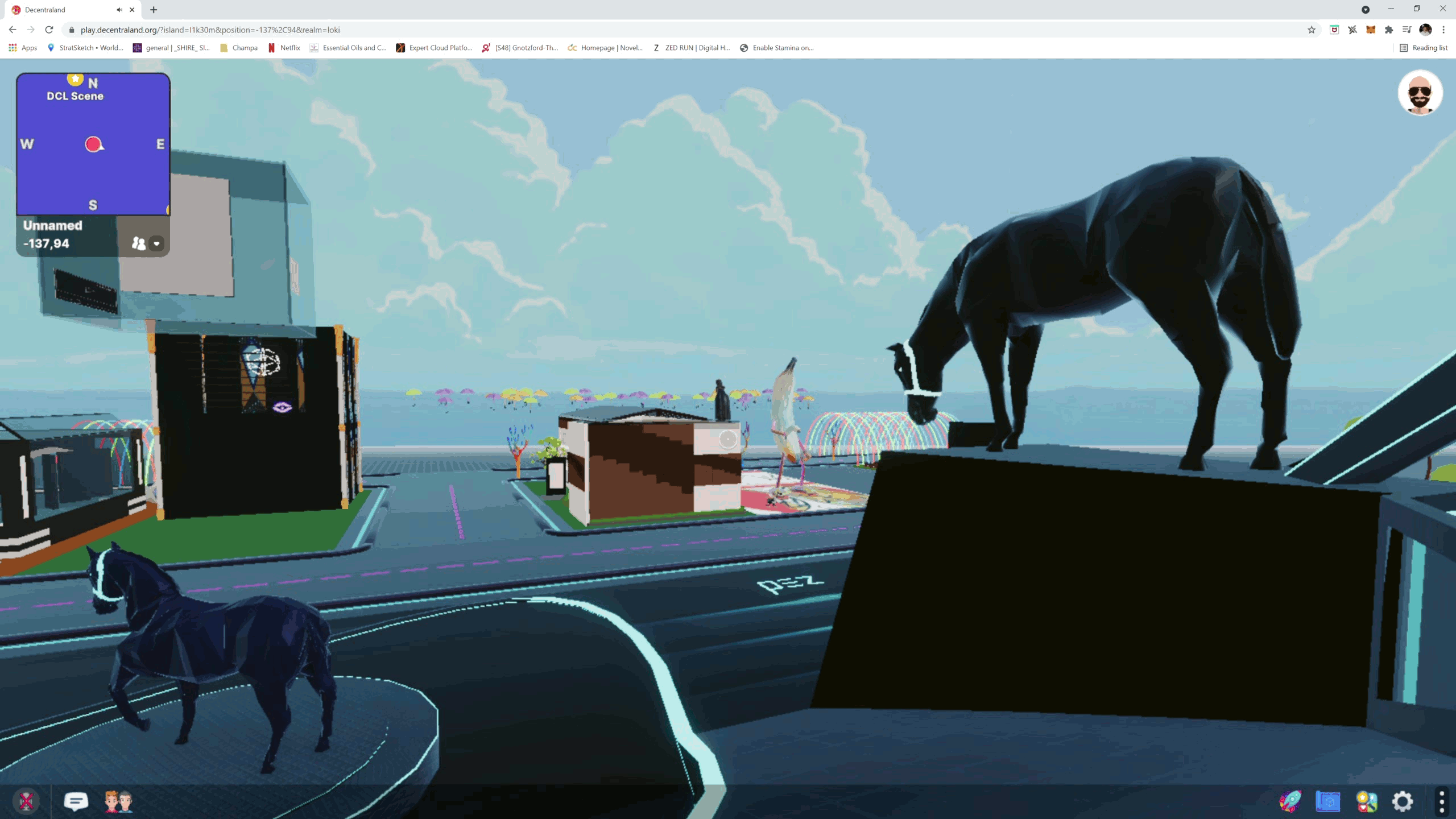Open Essential Oils bookmark

click(348, 48)
